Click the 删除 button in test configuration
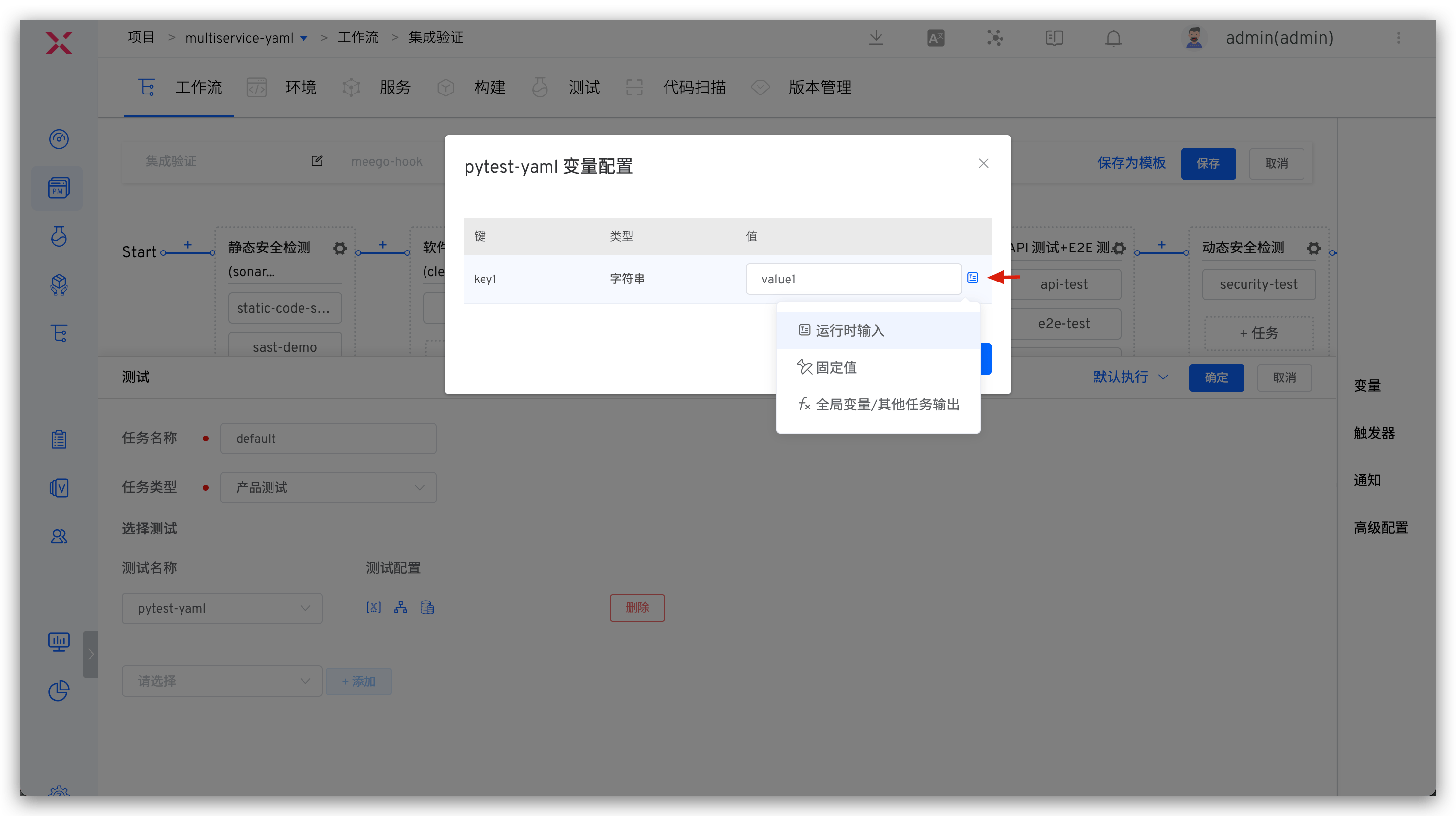 tap(637, 607)
